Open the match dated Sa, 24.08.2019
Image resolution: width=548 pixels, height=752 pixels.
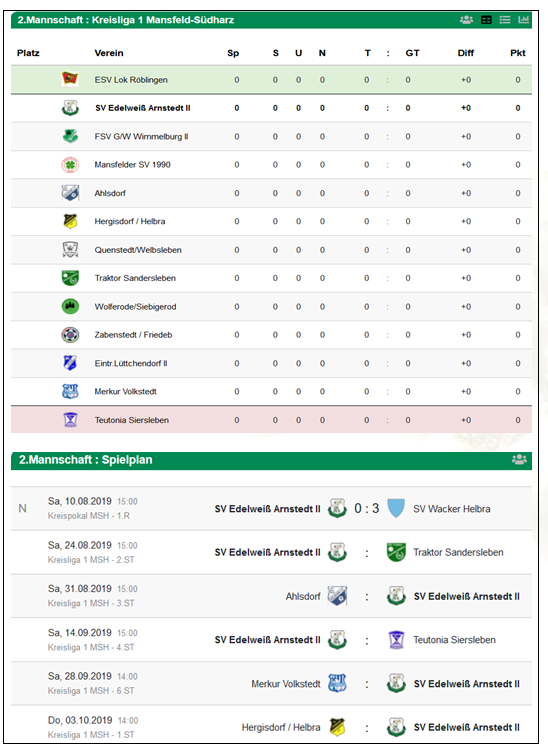point(80,545)
